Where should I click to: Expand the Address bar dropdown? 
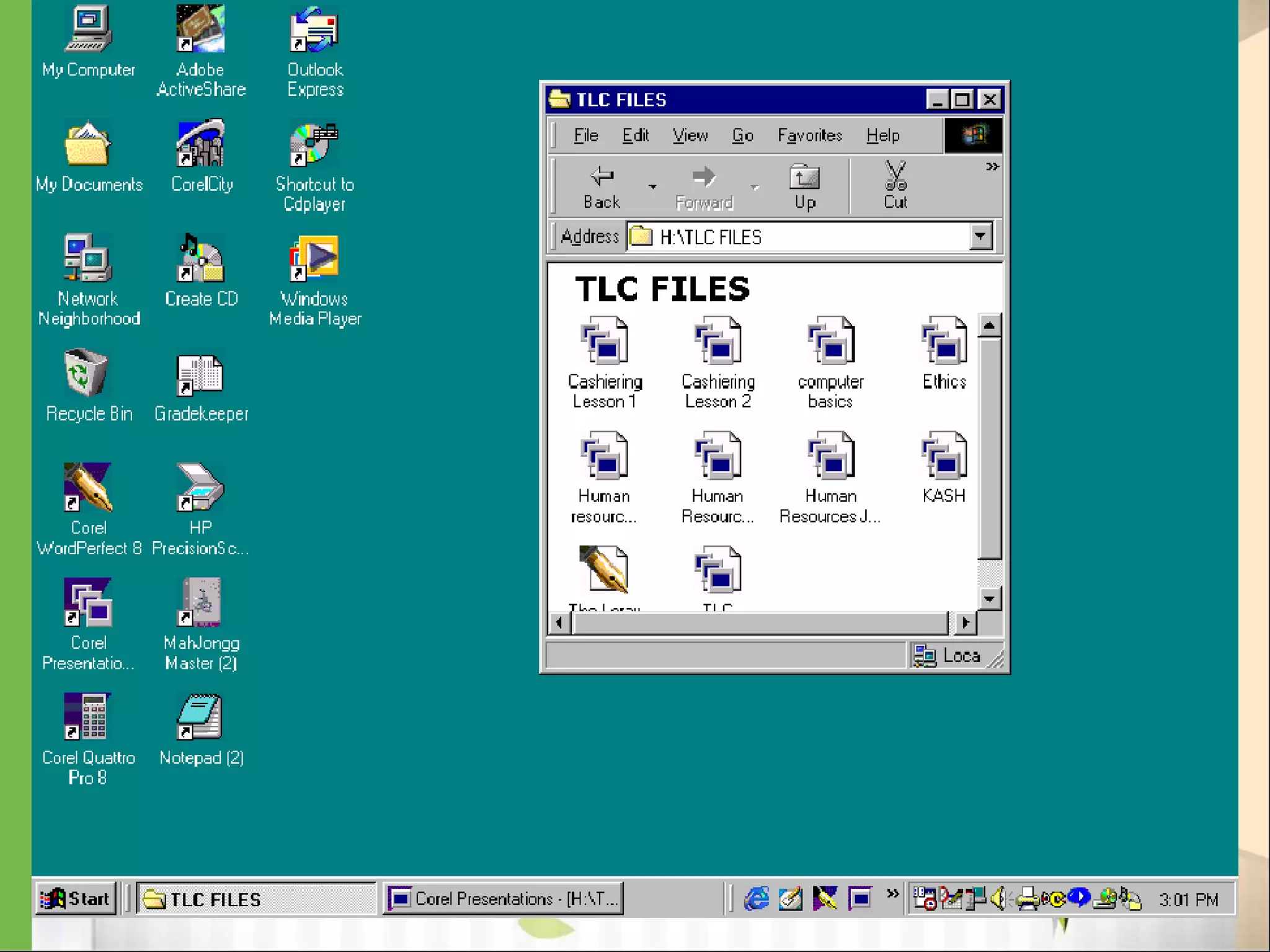980,236
